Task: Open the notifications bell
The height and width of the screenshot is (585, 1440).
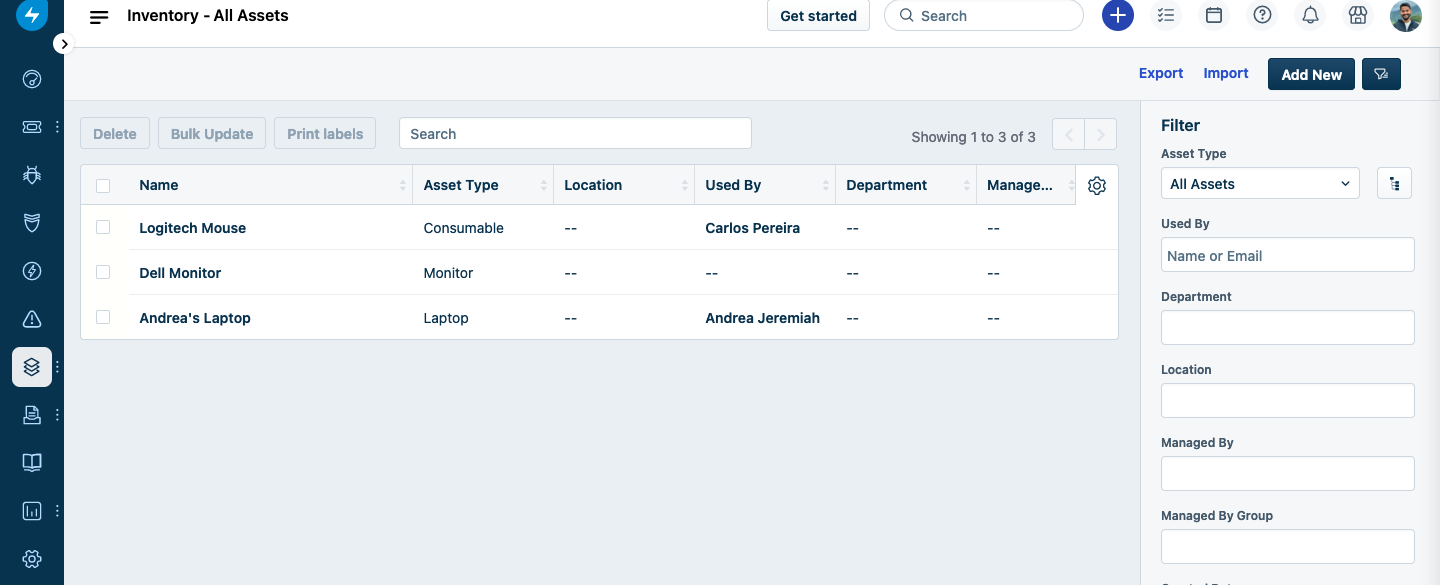Action: click(x=1310, y=15)
